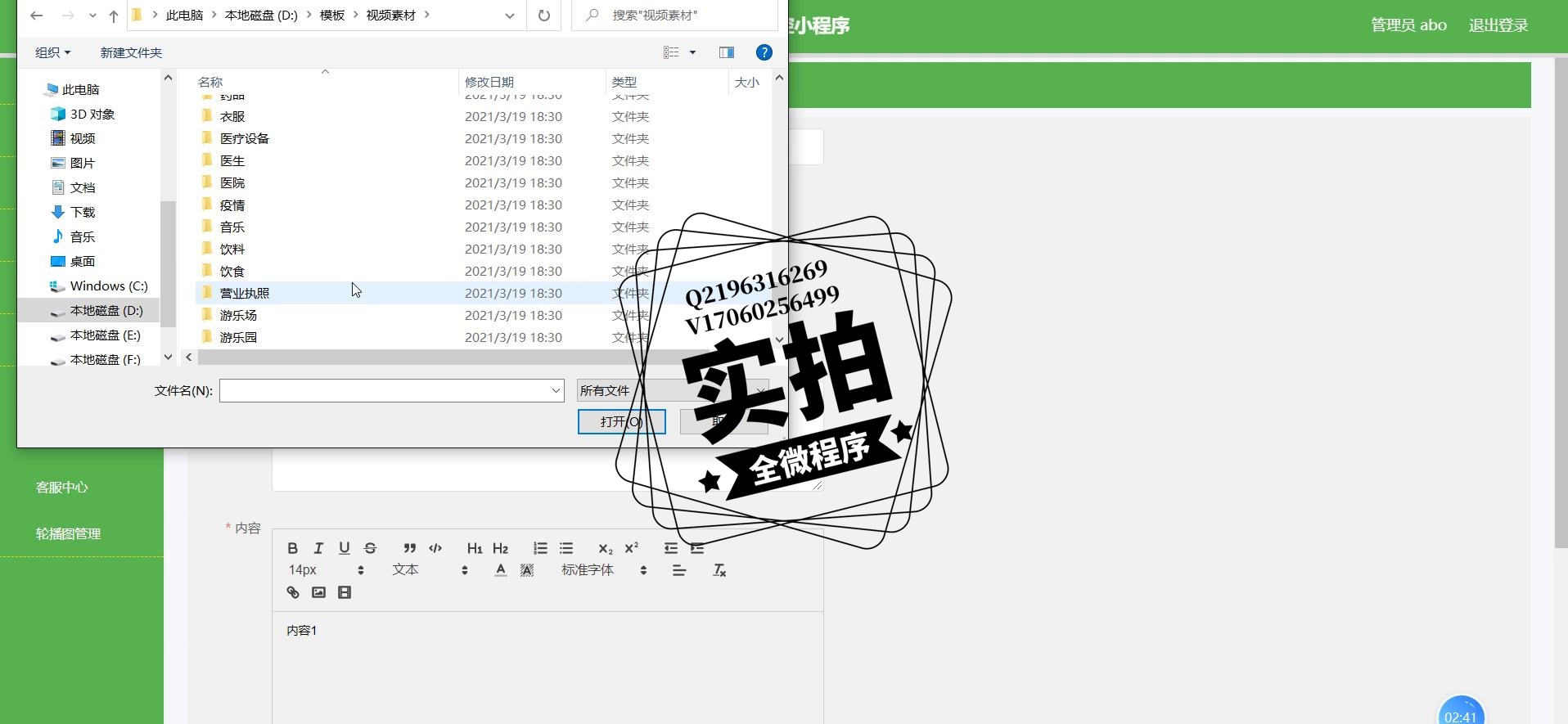Image resolution: width=1568 pixels, height=724 pixels.
Task: Toggle underline formatting in editor
Action: click(x=345, y=548)
